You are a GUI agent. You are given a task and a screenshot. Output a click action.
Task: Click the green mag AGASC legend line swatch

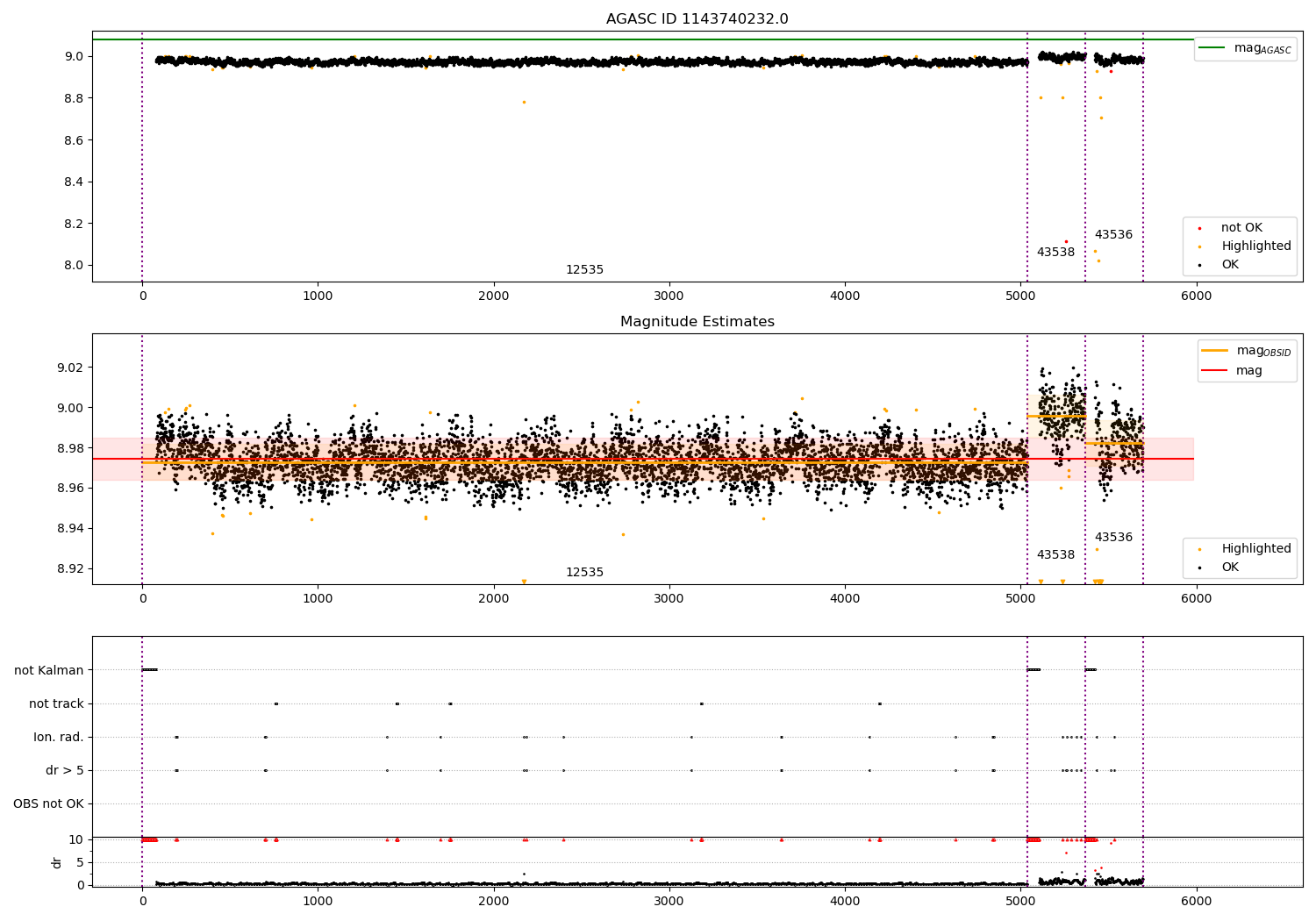point(1212,48)
